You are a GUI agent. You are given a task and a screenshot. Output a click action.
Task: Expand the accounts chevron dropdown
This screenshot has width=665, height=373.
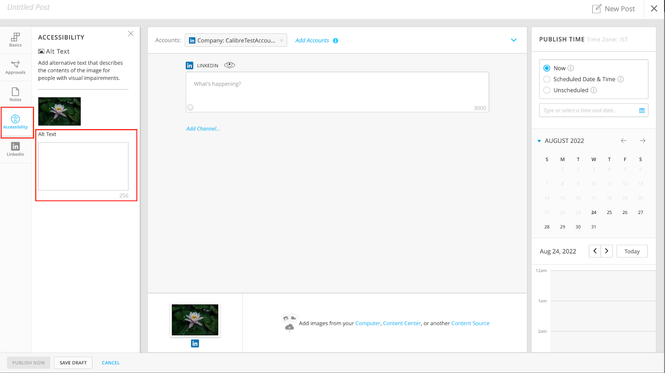514,40
